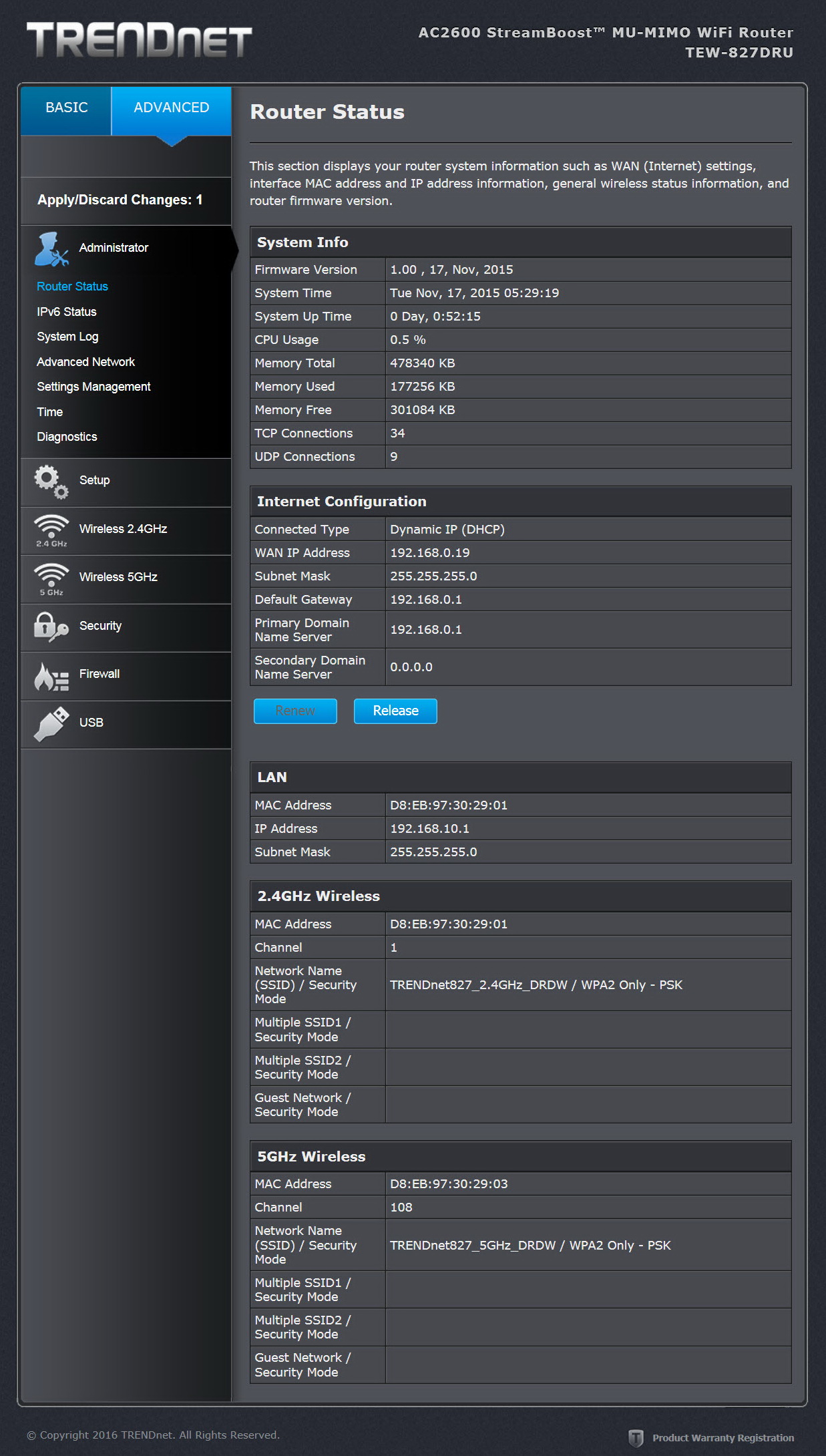
Task: Click UDP Connections value 9
Action: coord(394,457)
